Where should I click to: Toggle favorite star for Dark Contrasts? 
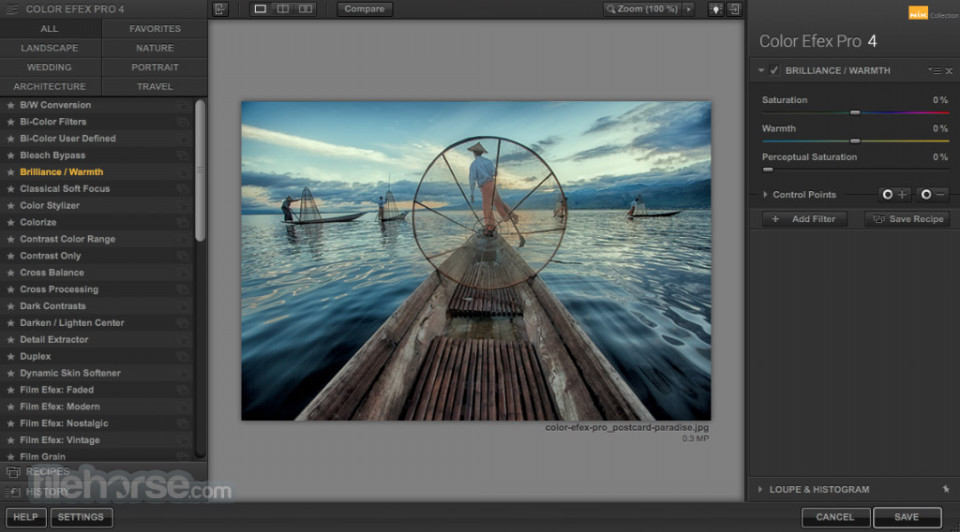coord(10,306)
